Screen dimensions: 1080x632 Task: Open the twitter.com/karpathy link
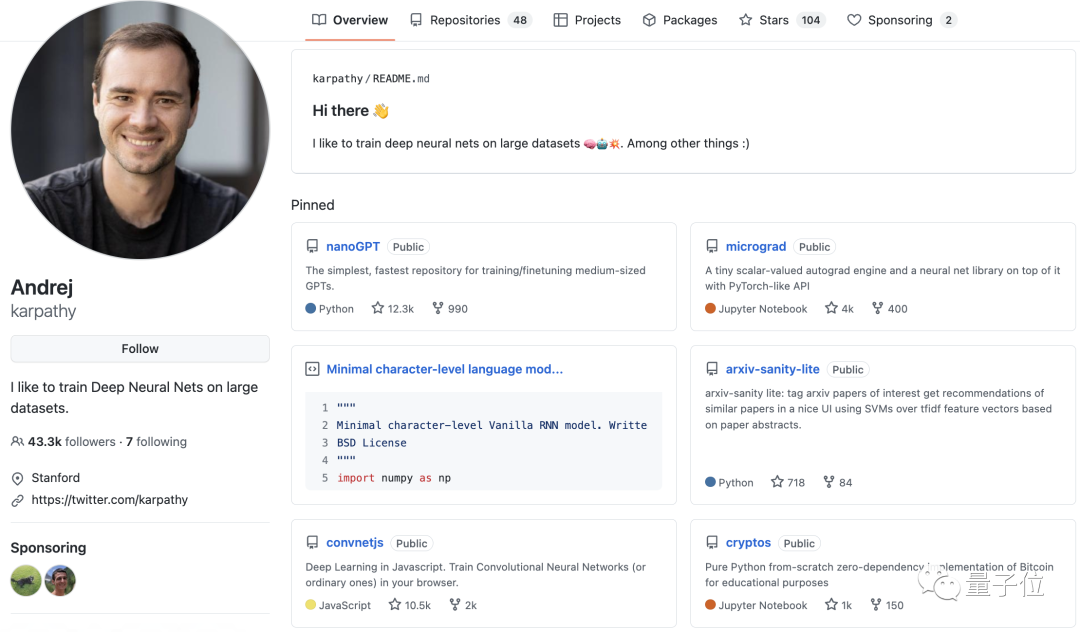click(110, 500)
